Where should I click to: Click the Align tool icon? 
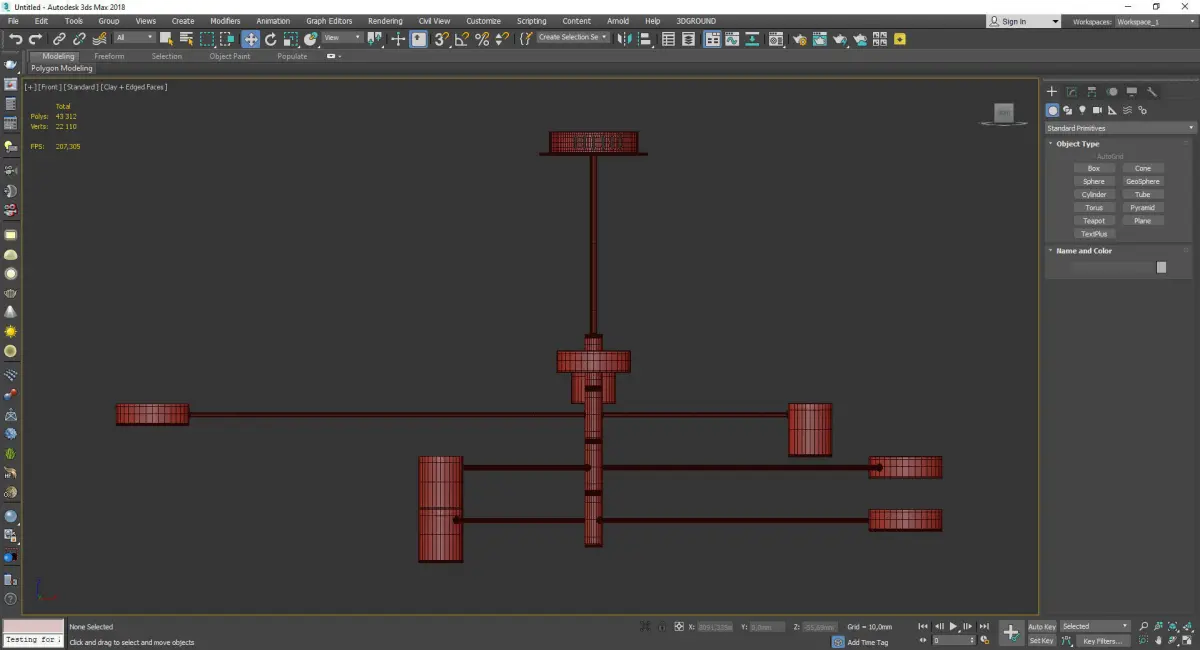click(645, 39)
